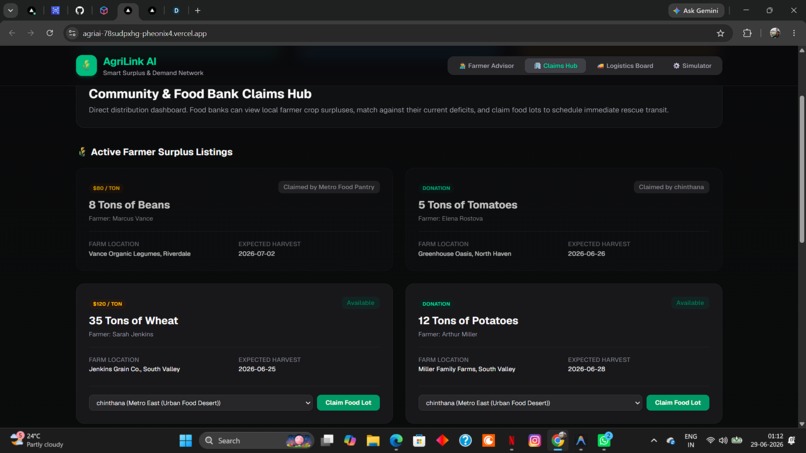The image size is (806, 453).
Task: Click the Available badge on Wheat card
Action: [x=360, y=303]
